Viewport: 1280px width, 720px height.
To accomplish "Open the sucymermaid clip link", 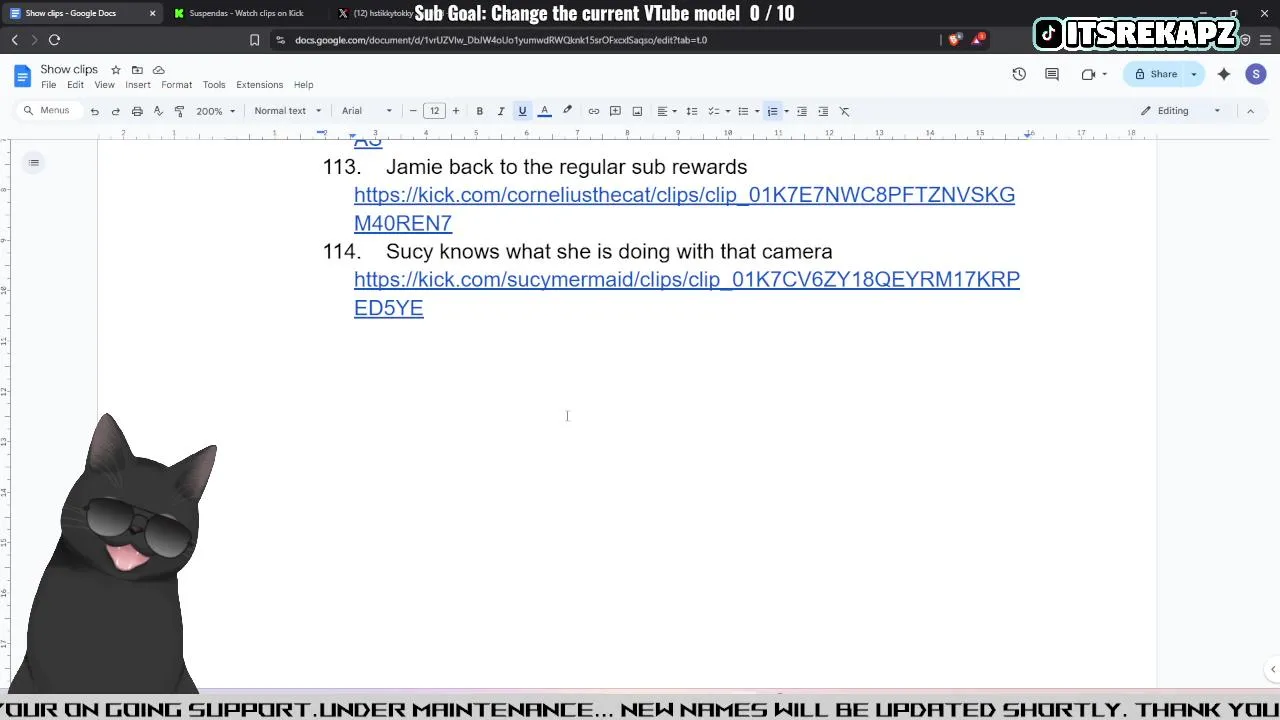I will click(x=687, y=293).
